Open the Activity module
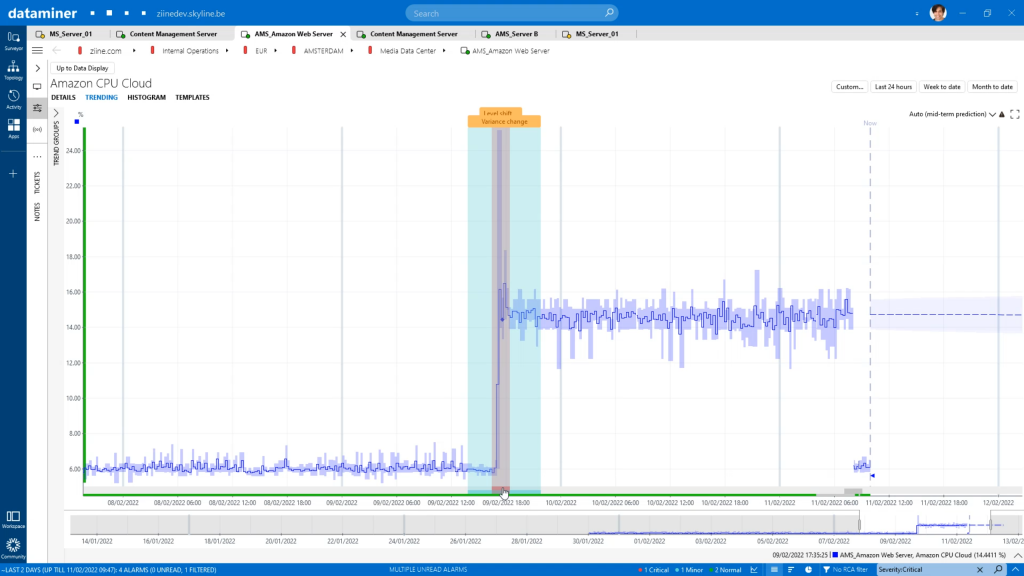The height and width of the screenshot is (576, 1024). pyautogui.click(x=13, y=99)
